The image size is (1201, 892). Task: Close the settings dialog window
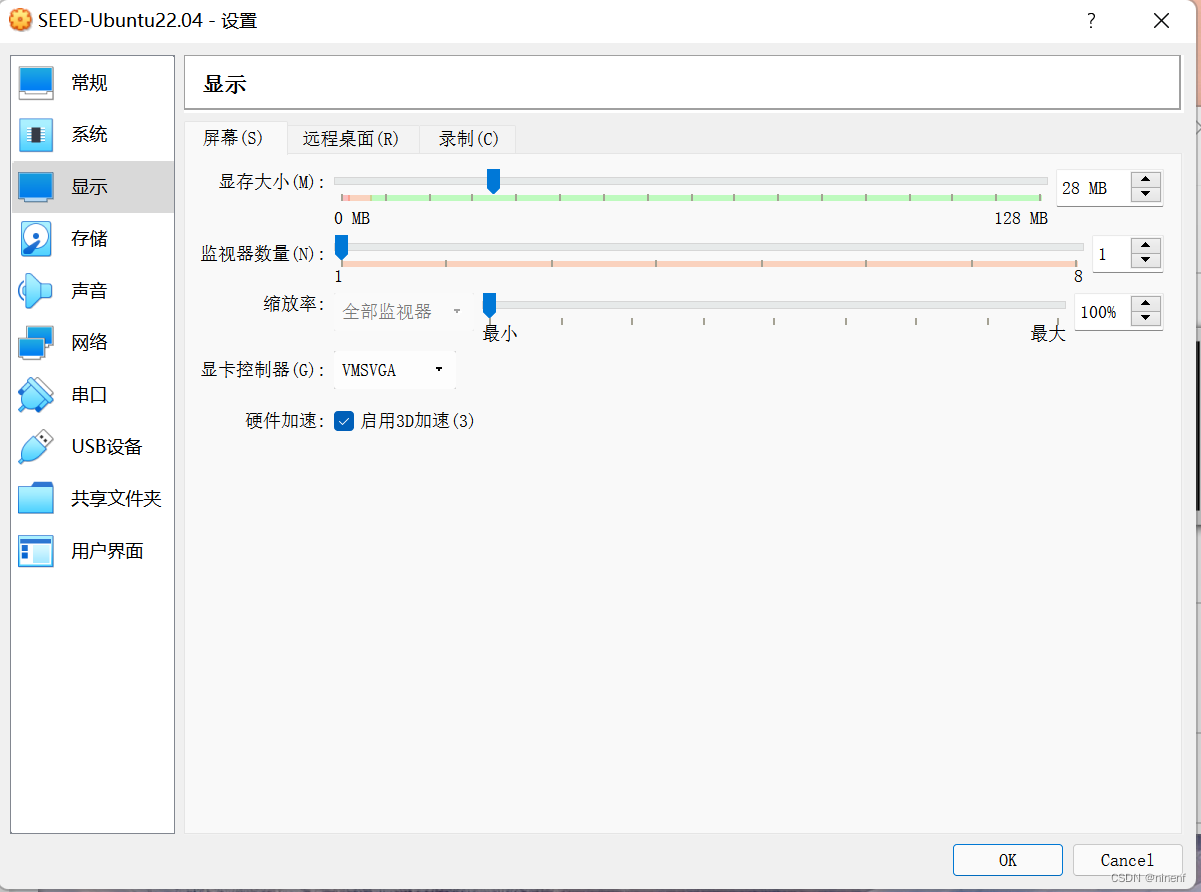tap(1161, 21)
